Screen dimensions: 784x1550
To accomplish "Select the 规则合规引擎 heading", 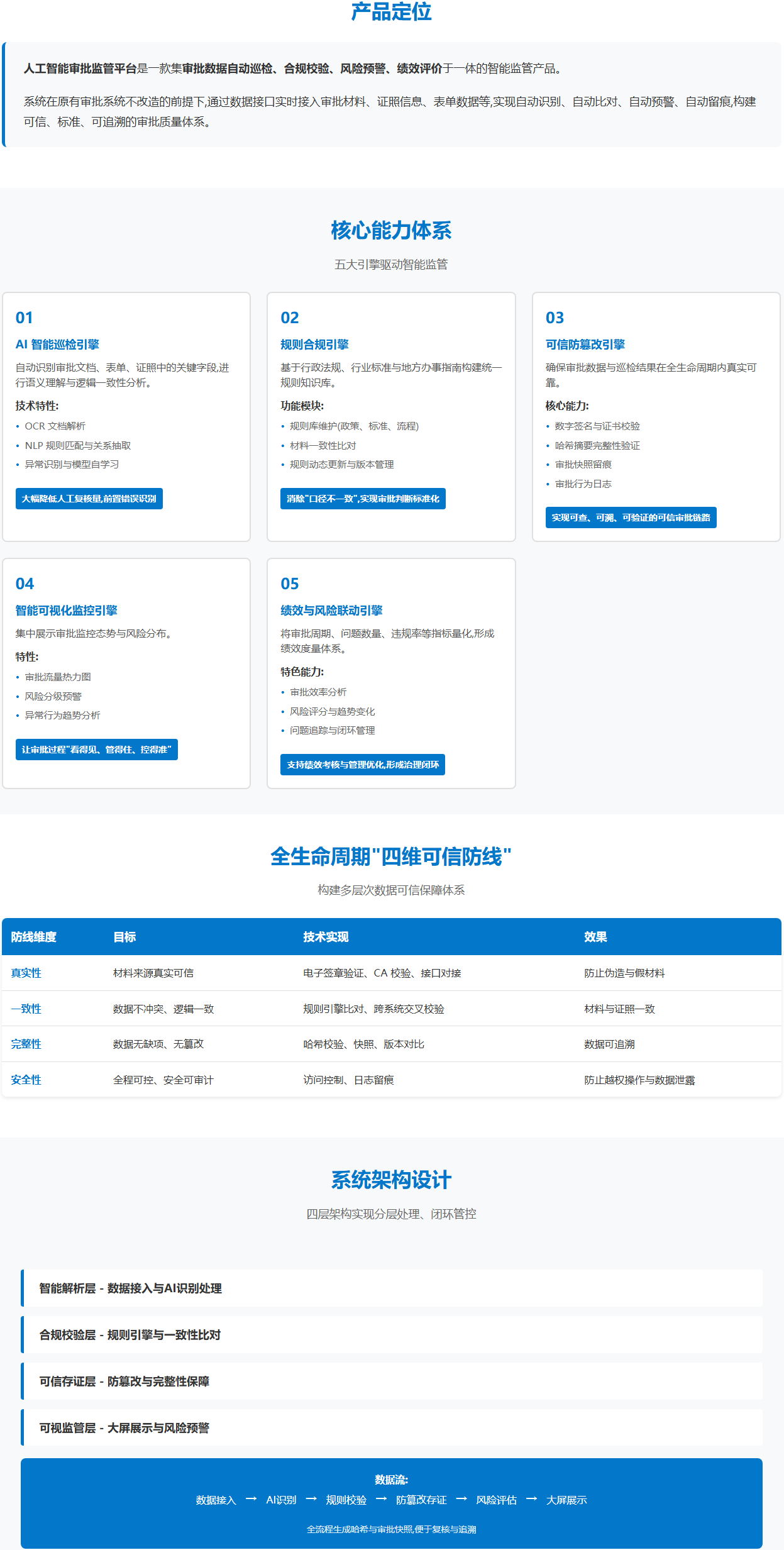I will click(314, 345).
